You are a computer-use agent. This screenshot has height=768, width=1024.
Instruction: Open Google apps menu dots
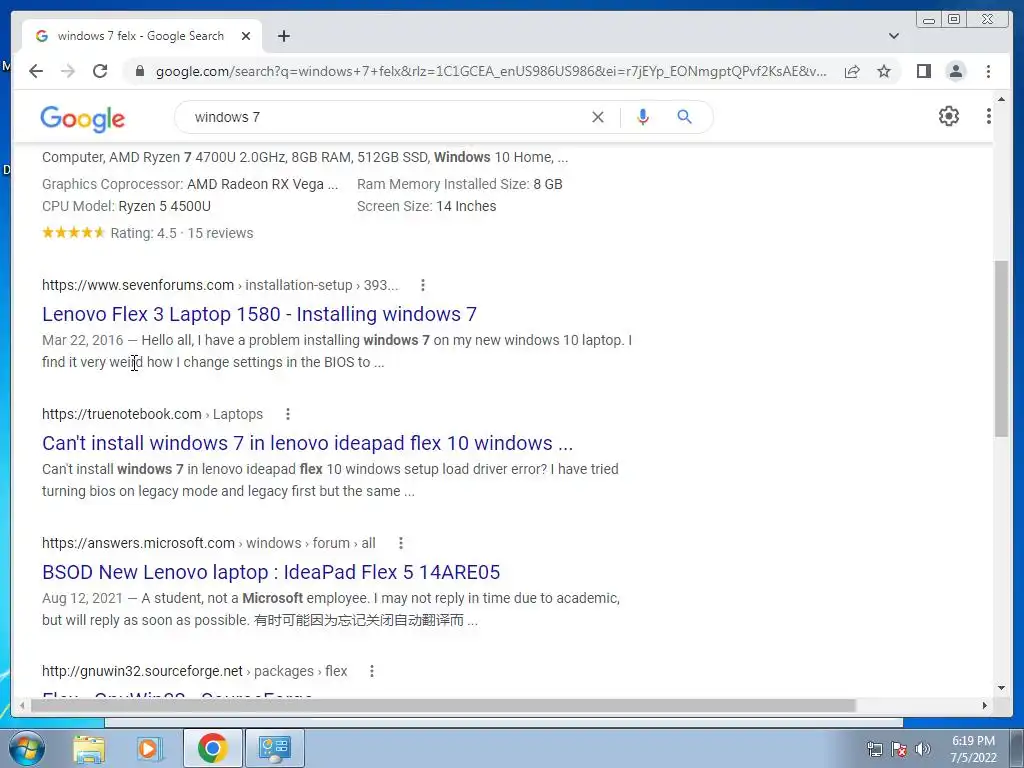[989, 116]
